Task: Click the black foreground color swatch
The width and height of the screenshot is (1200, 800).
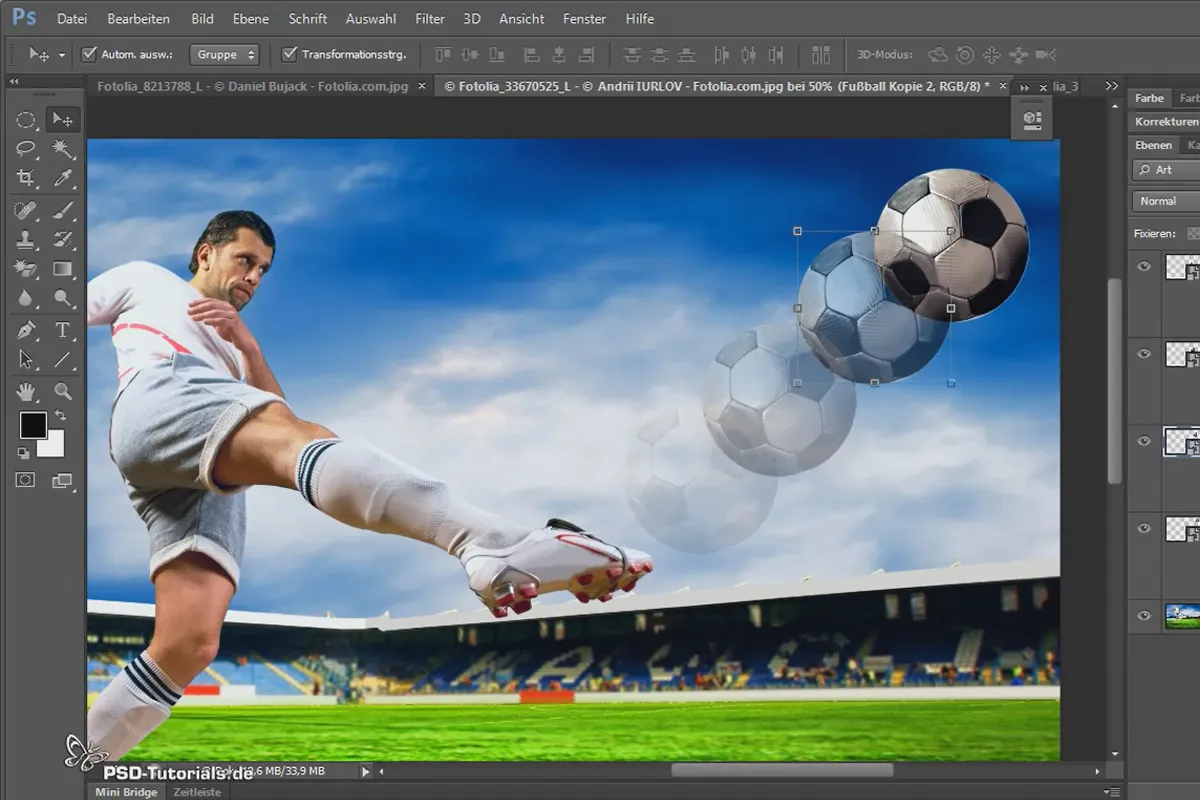Action: [33, 425]
